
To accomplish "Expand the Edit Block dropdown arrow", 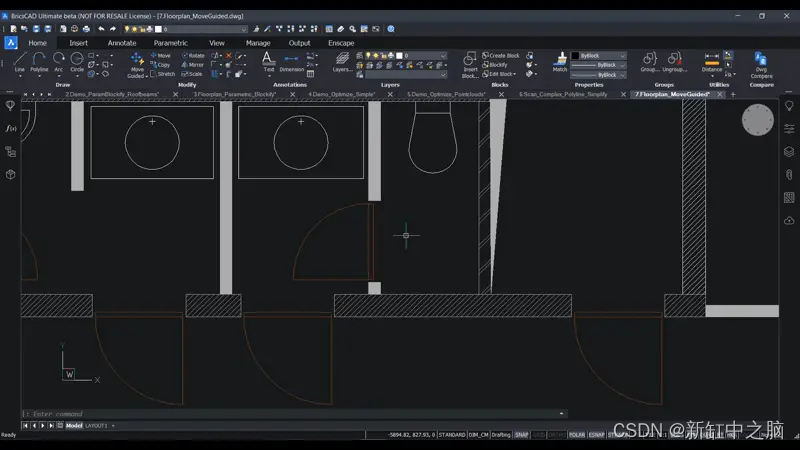I will [515, 74].
